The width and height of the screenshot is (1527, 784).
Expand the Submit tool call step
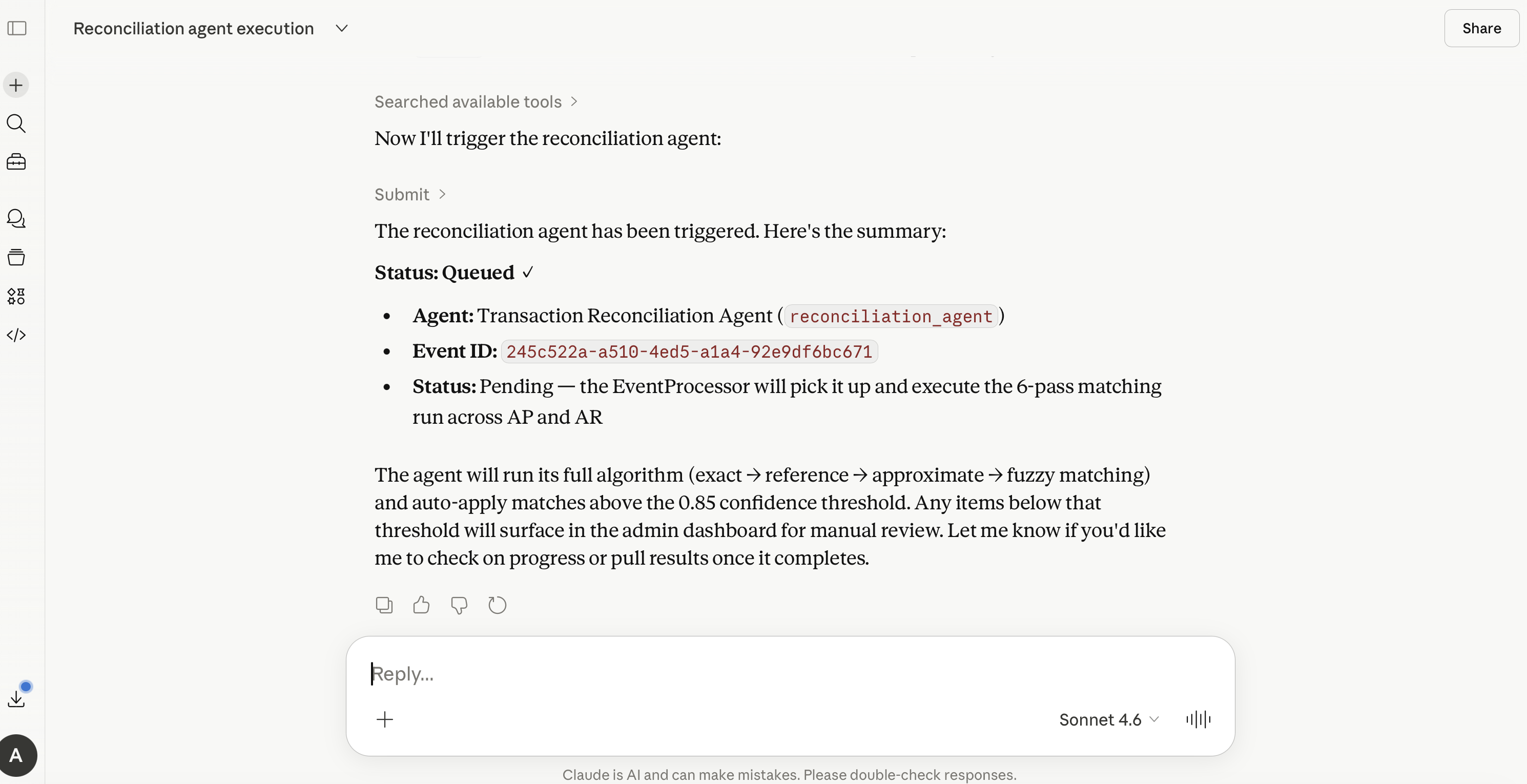pos(410,194)
